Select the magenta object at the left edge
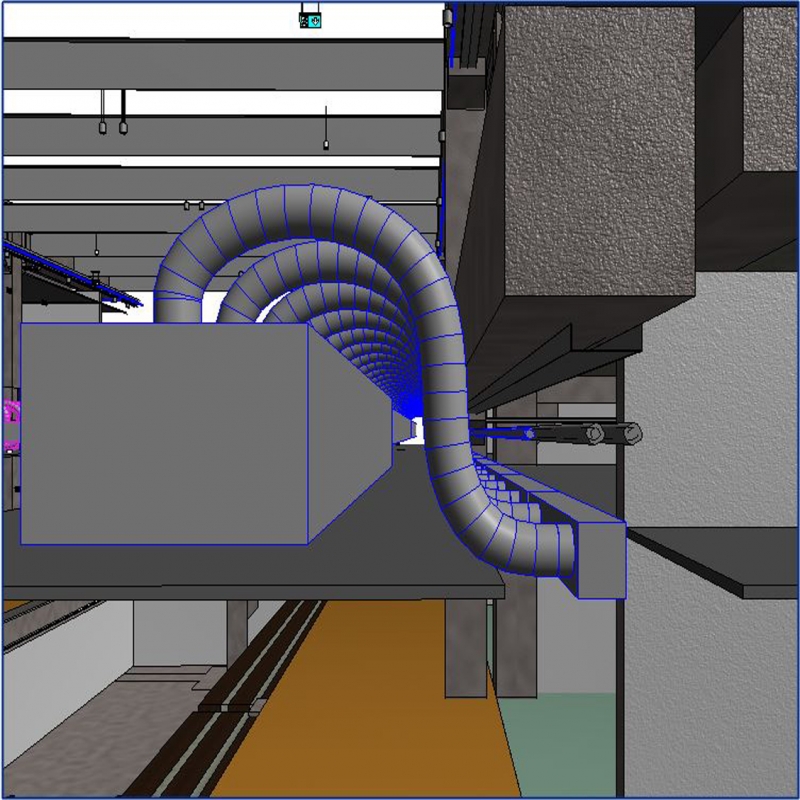This screenshot has width=800, height=800. click(x=13, y=424)
